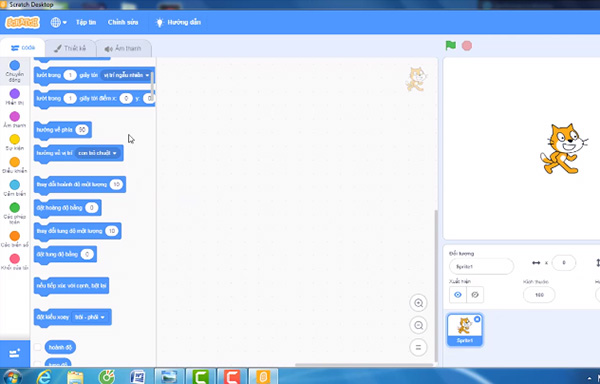Click value 90 in hướng về phía block

coord(82,130)
